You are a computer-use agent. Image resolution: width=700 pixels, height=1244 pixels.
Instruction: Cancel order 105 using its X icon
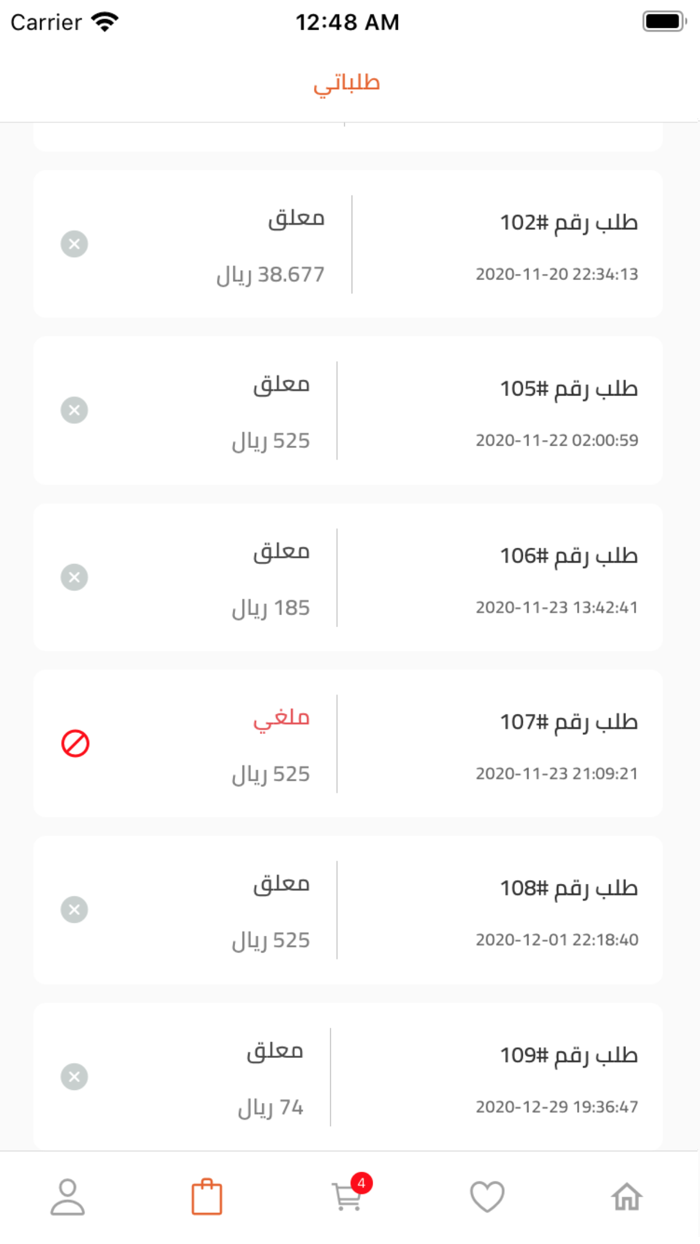pos(74,410)
